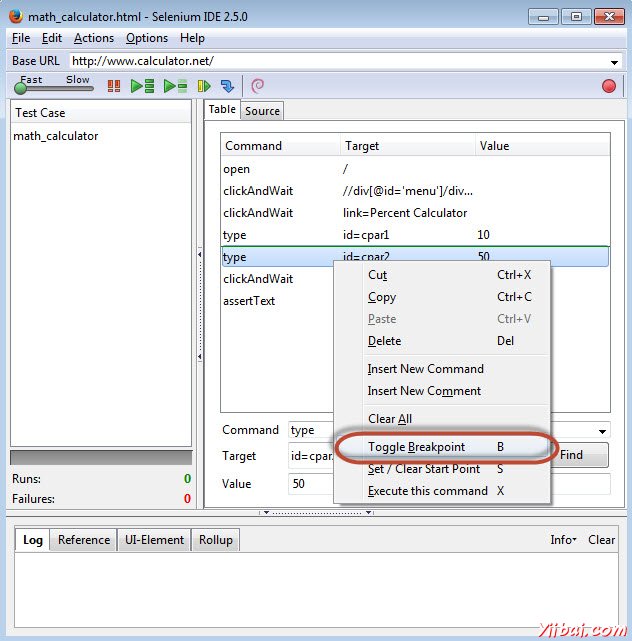Choose Copy from context menu
The image size is (632, 641).
[442, 297]
